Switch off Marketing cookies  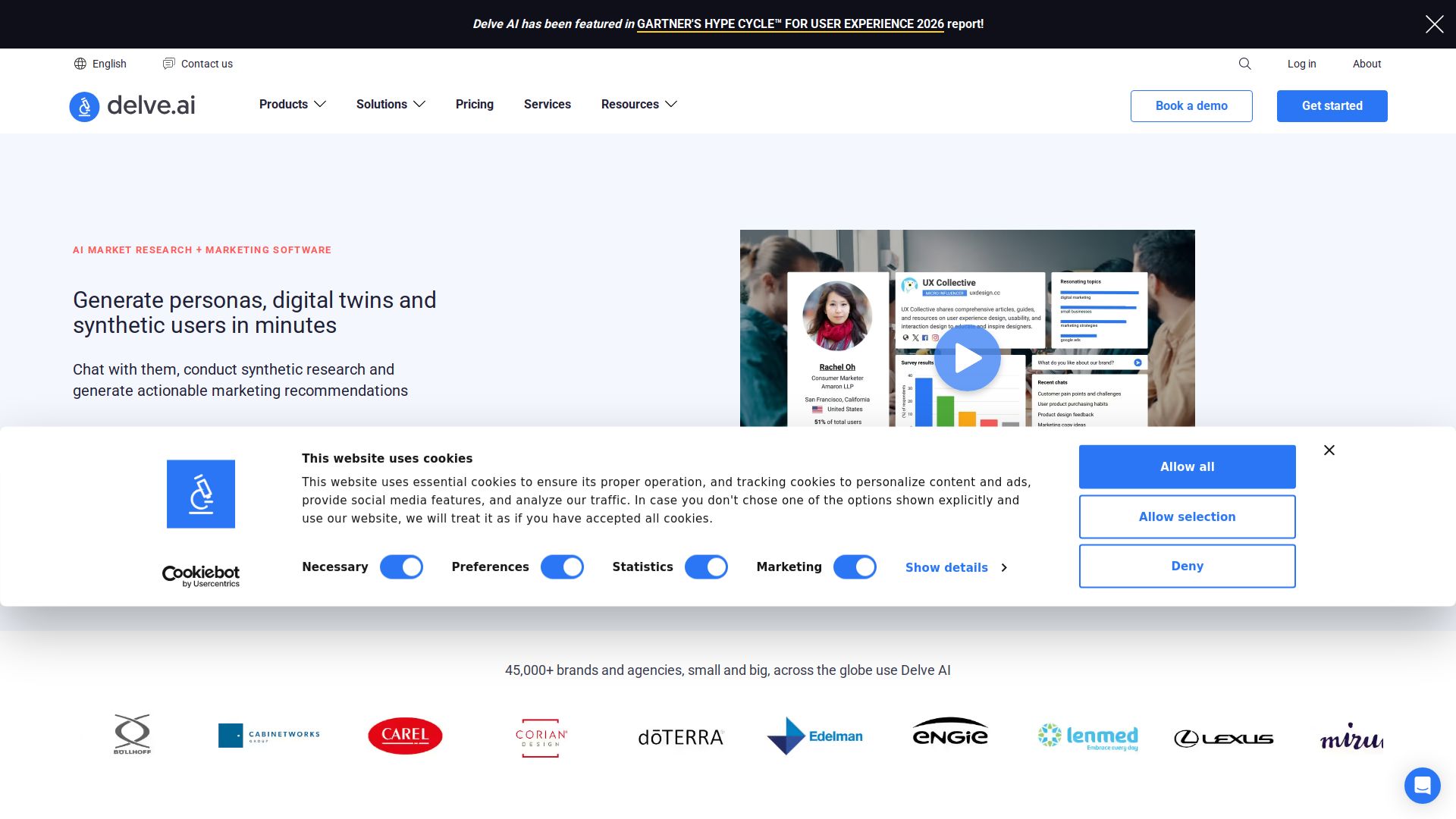coord(855,567)
